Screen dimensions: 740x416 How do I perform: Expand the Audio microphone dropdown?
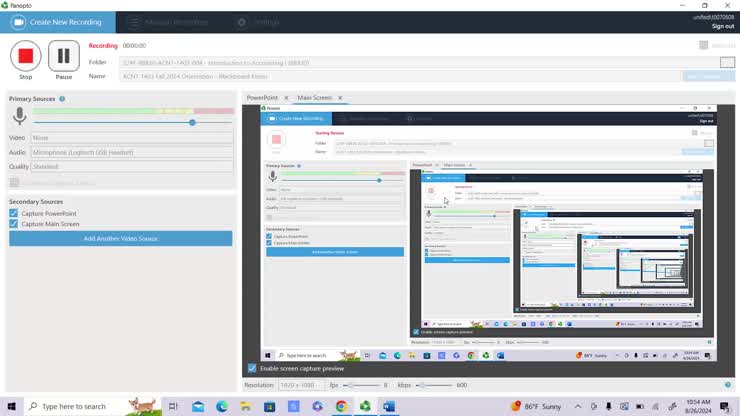(x=132, y=152)
